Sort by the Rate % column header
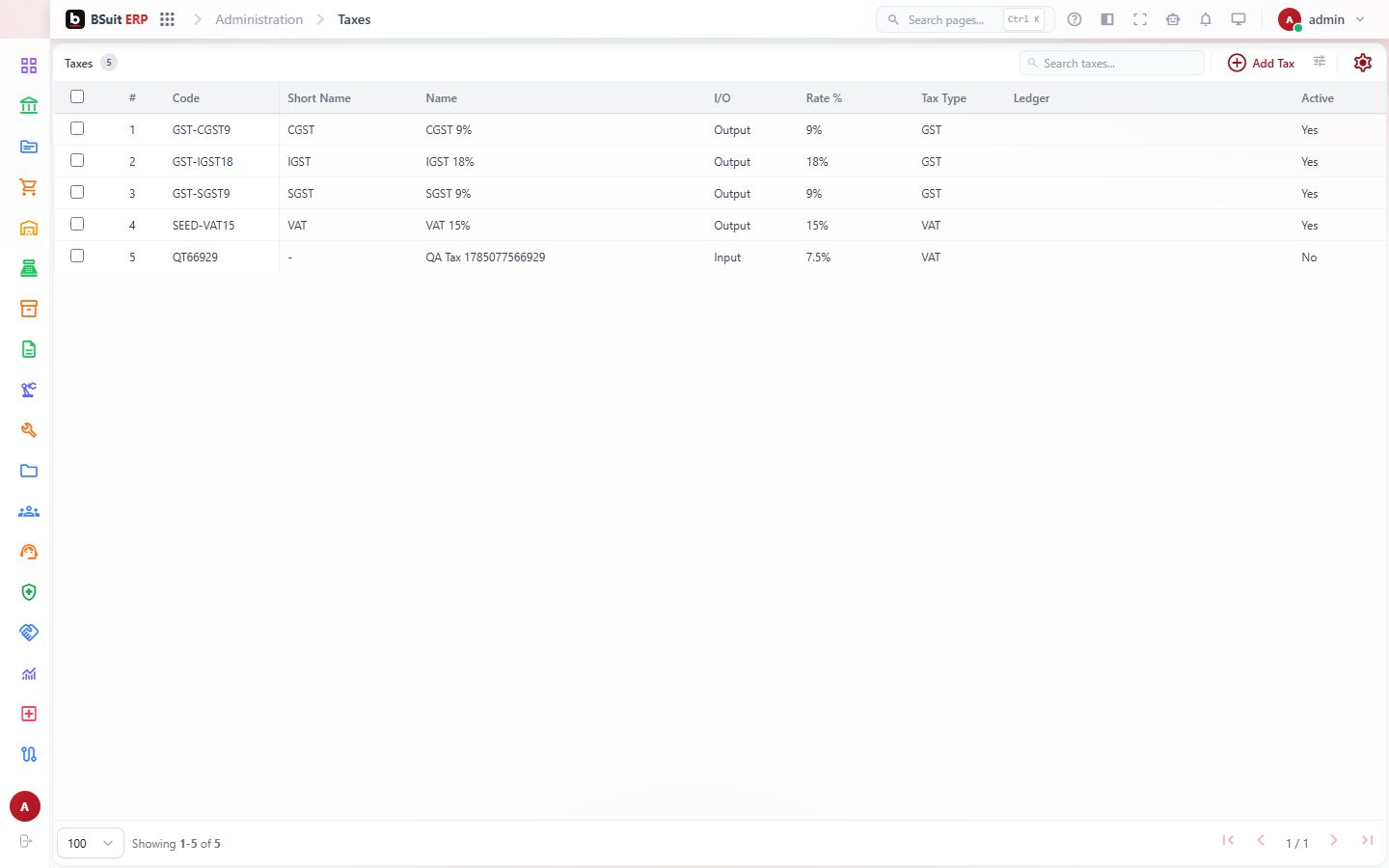This screenshot has width=1389, height=868. tap(824, 98)
